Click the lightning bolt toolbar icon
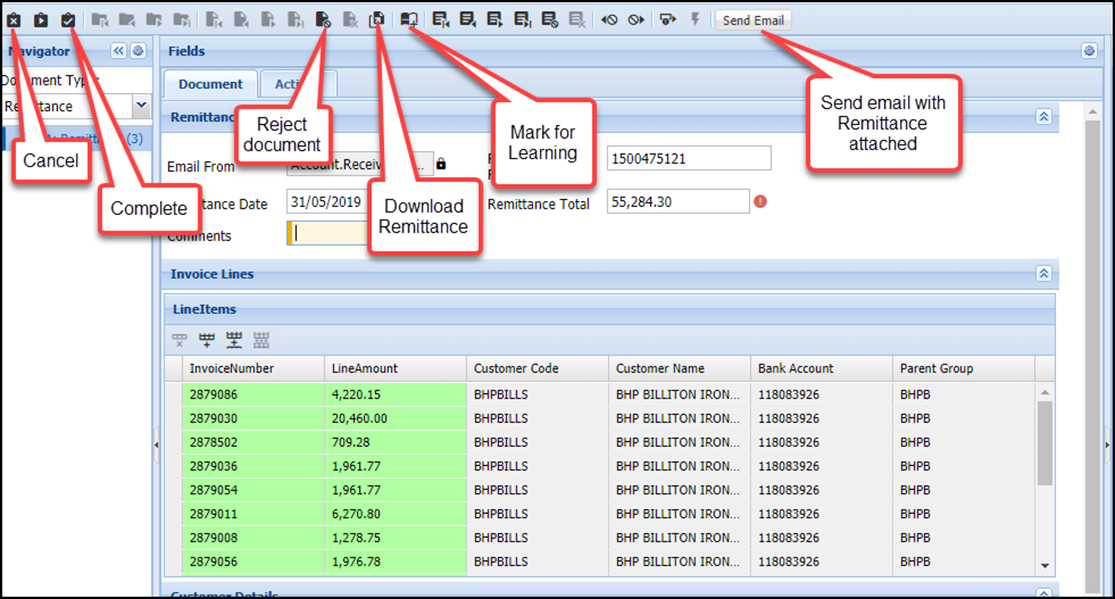 pyautogui.click(x=695, y=20)
